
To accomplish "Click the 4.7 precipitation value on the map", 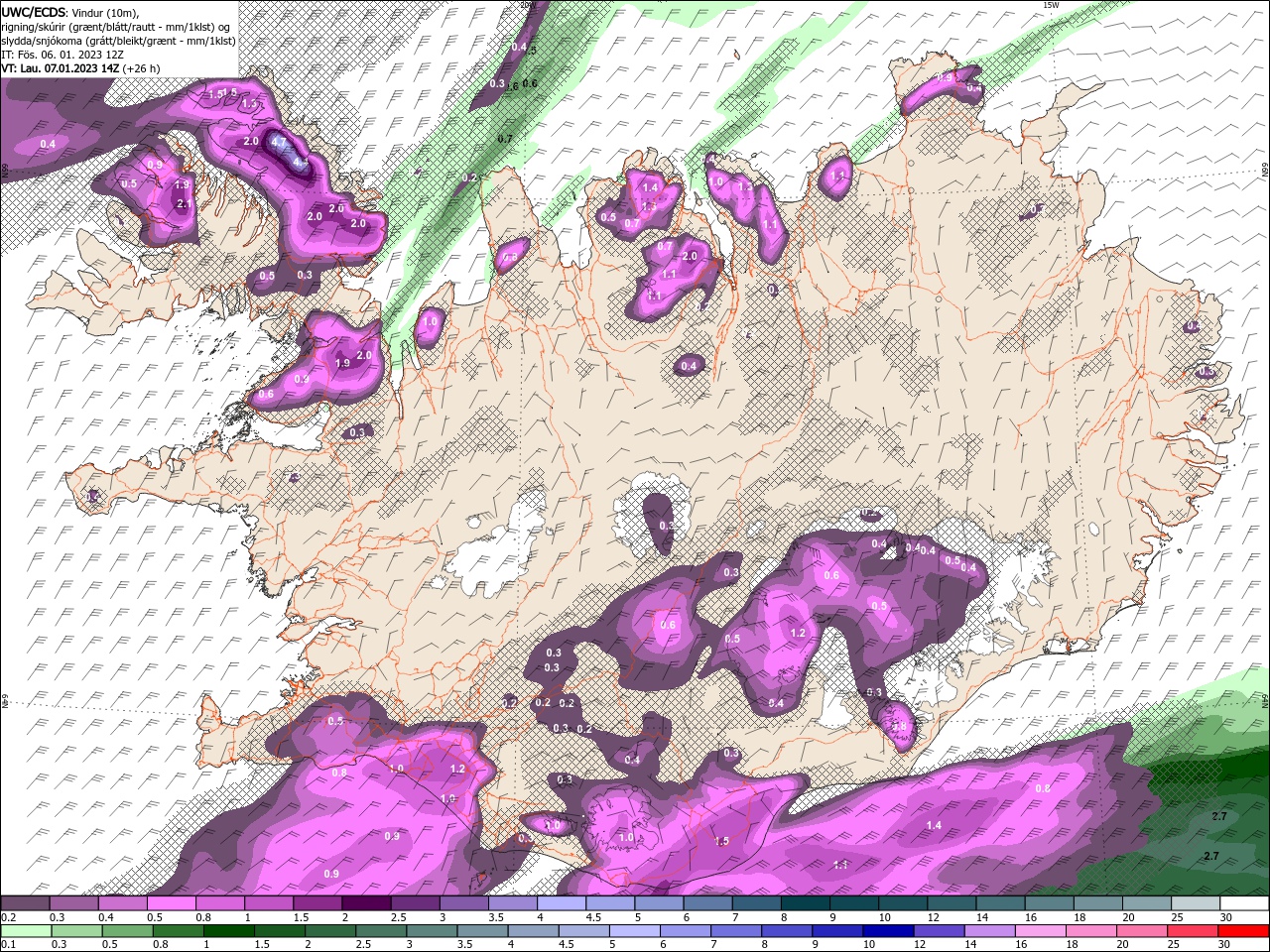I will (x=279, y=142).
